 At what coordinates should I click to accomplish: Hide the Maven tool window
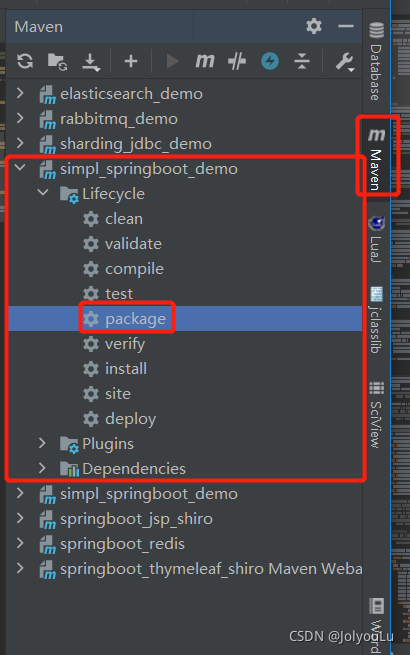point(346,26)
